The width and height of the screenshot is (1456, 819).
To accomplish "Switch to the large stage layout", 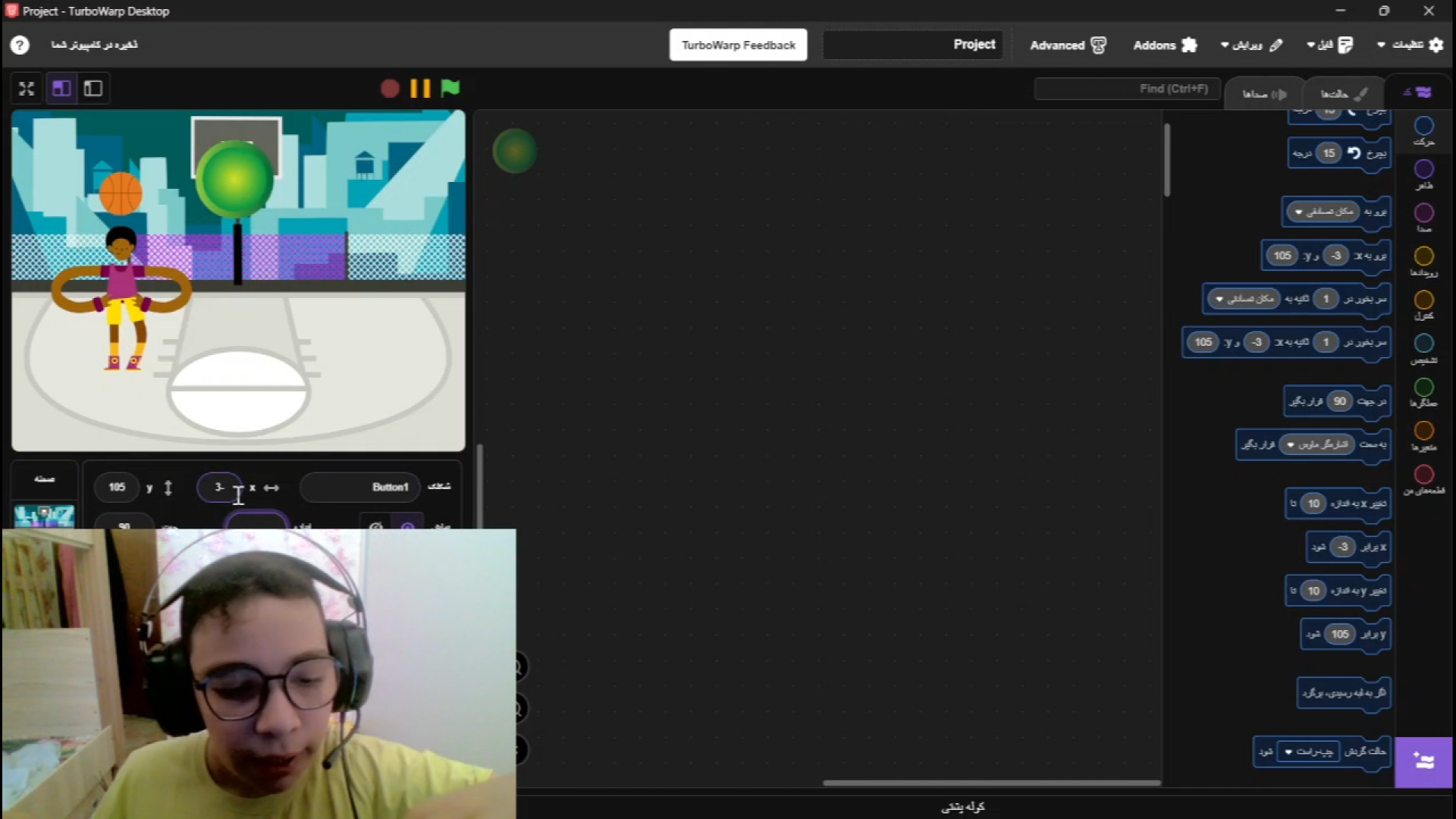I will (61, 89).
